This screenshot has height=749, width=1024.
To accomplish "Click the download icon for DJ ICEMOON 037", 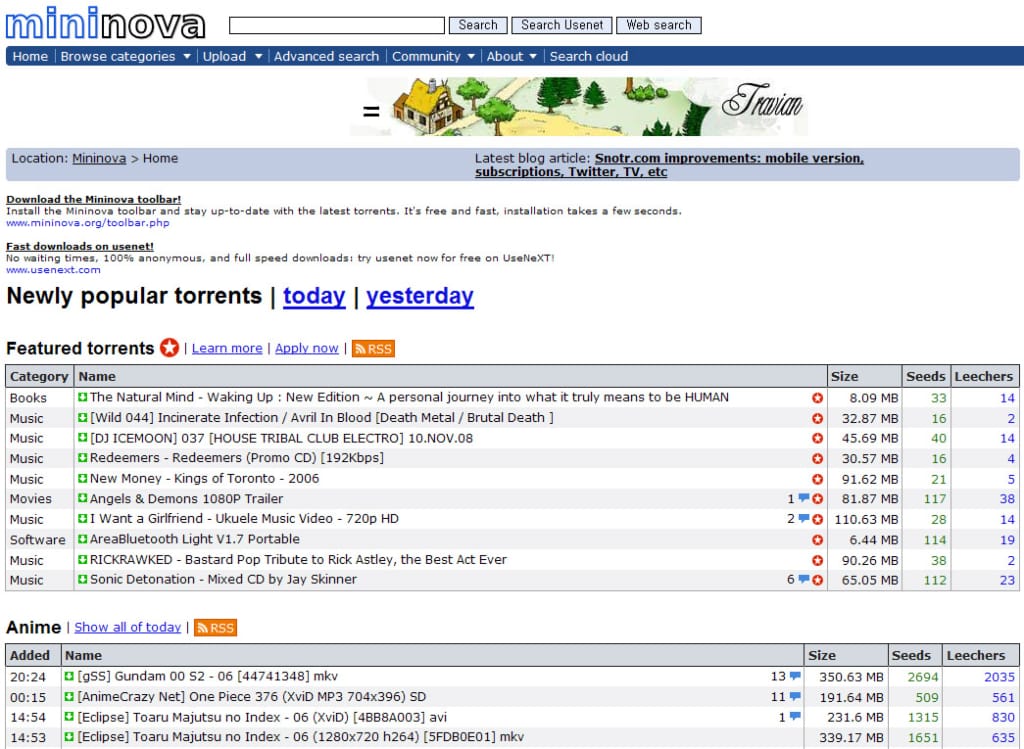I will pyautogui.click(x=82, y=438).
